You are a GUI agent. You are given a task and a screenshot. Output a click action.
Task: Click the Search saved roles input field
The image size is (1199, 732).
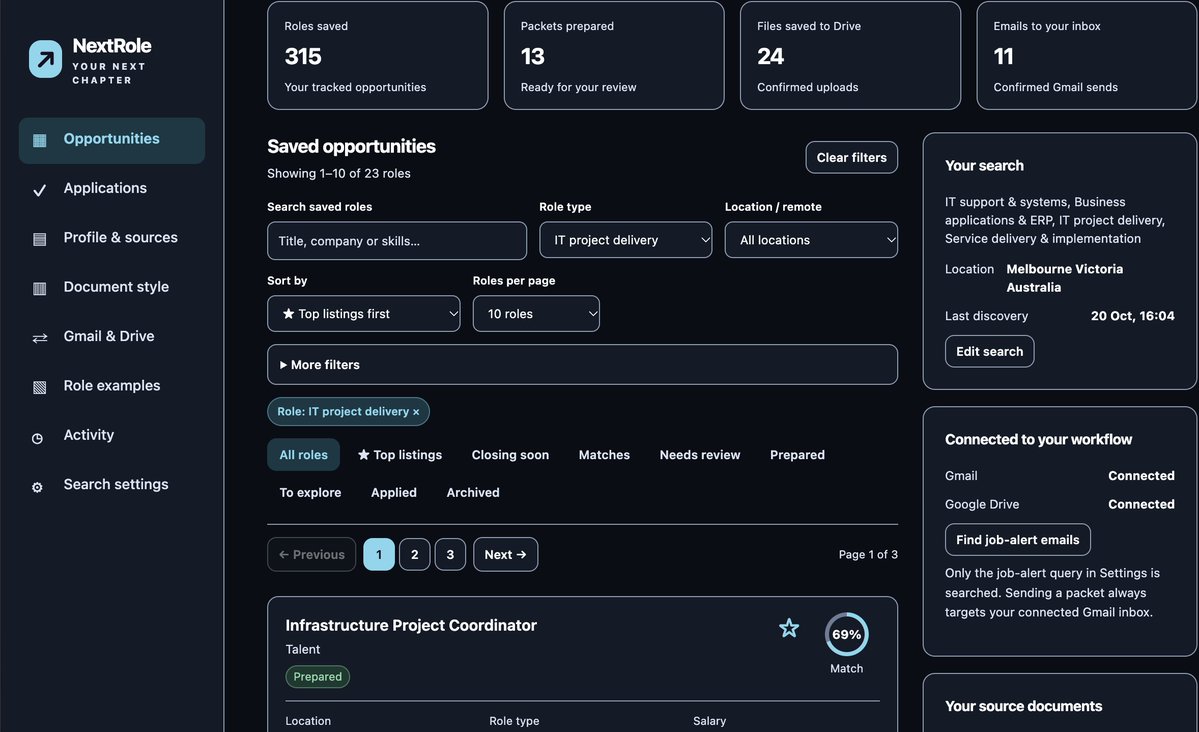(397, 241)
